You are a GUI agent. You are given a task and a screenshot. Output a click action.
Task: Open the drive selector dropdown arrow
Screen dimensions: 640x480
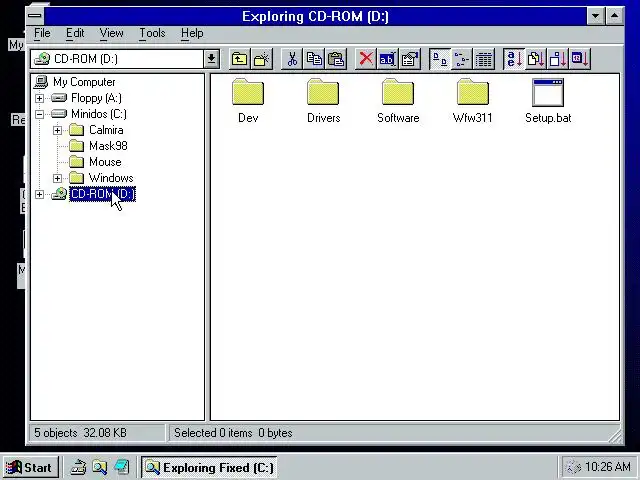(x=211, y=59)
